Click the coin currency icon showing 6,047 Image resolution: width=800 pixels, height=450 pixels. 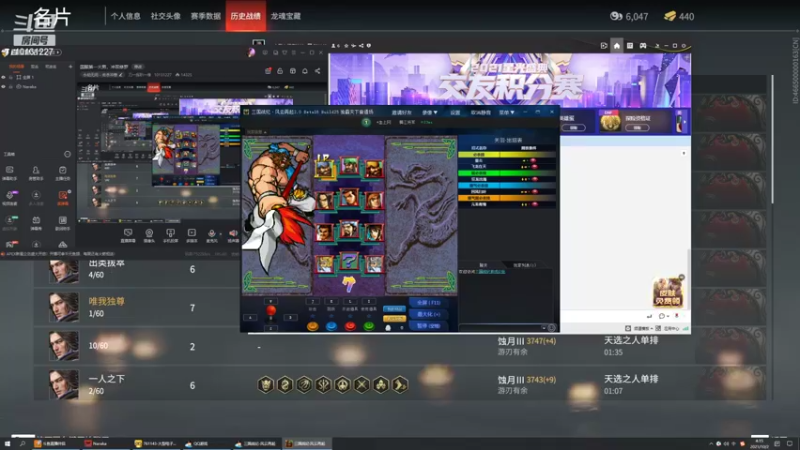(616, 16)
